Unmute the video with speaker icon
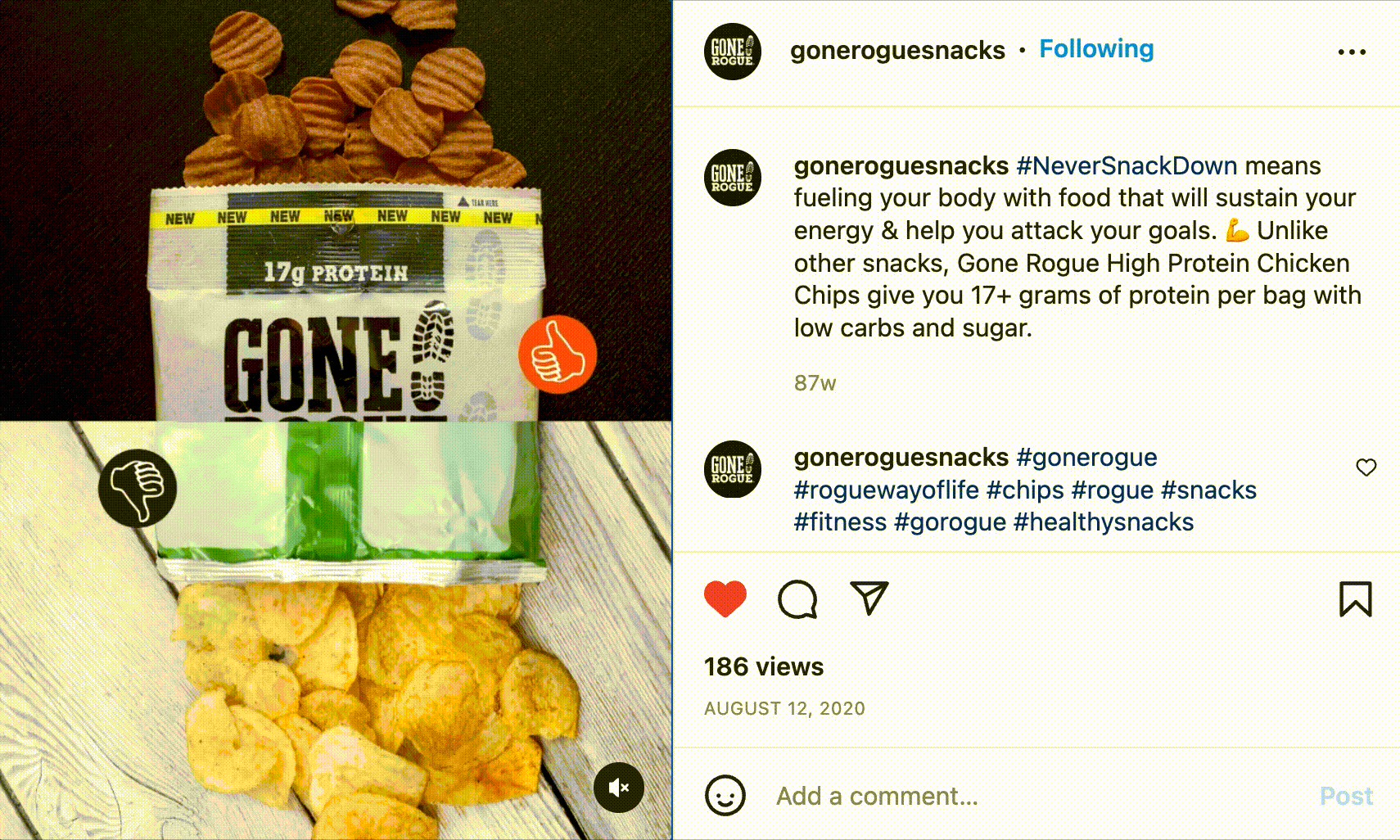The image size is (1400, 840). [619, 788]
